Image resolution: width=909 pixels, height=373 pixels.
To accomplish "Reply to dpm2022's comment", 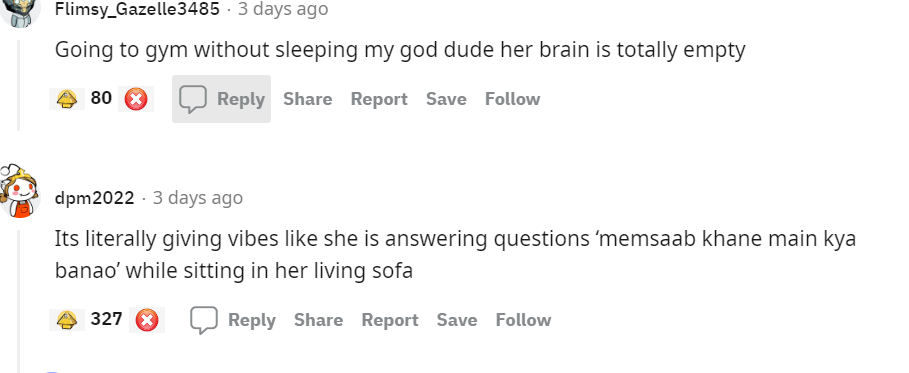I will point(233,320).
